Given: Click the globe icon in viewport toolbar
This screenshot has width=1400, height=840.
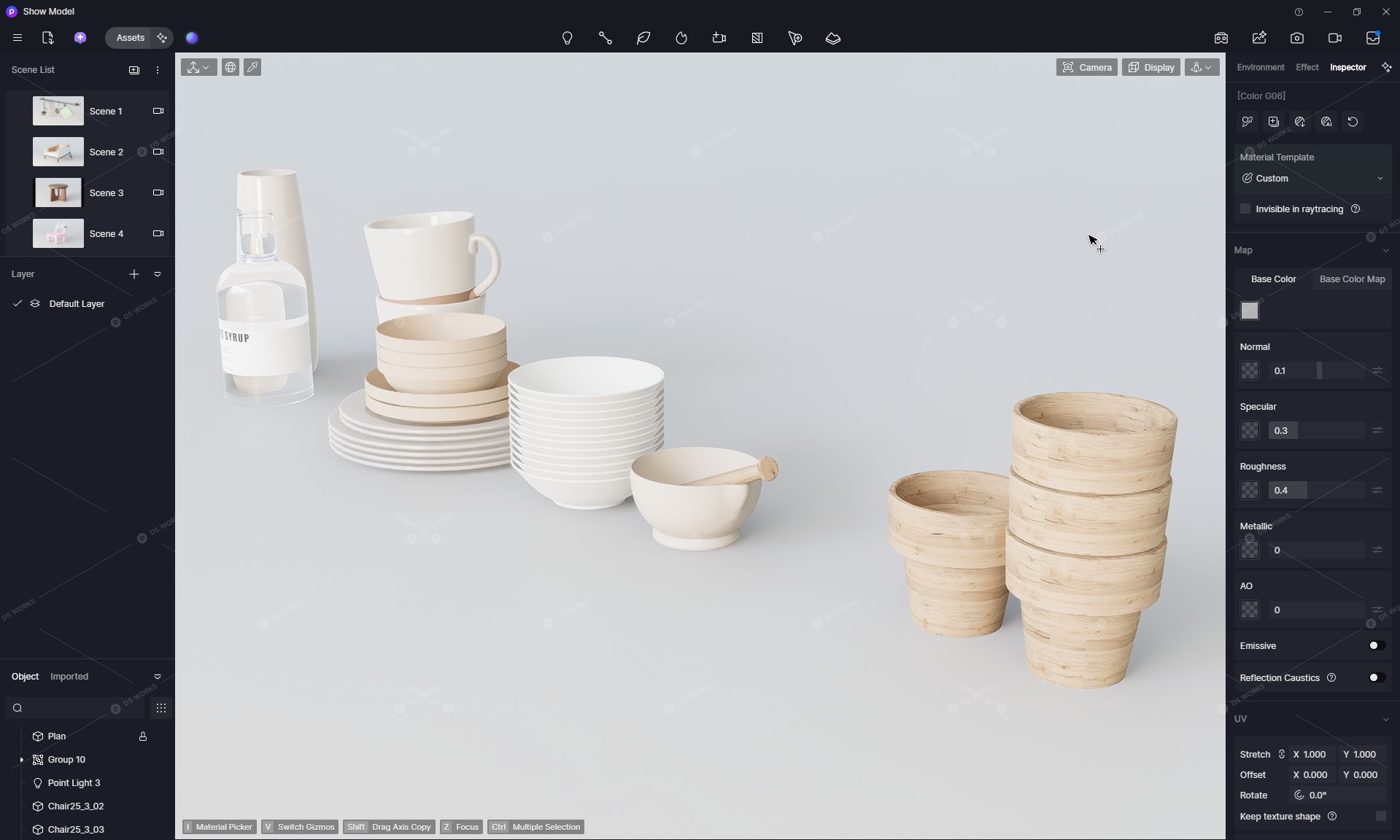Looking at the screenshot, I should click(231, 67).
